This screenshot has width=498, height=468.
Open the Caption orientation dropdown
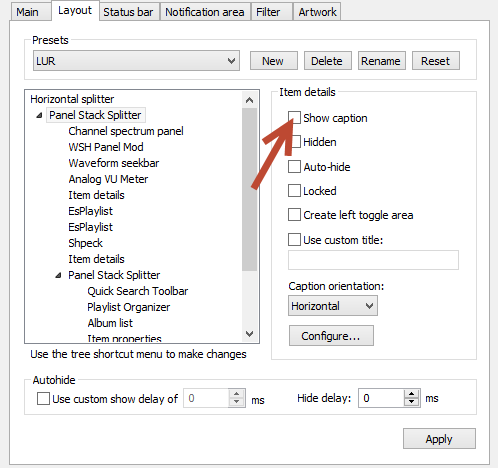[333, 306]
